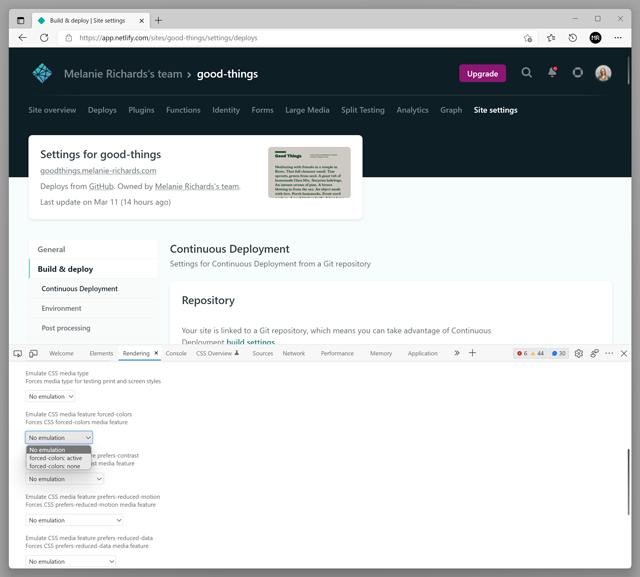The height and width of the screenshot is (577, 640).
Task: Select Post processing in sidebar
Action: (93, 328)
